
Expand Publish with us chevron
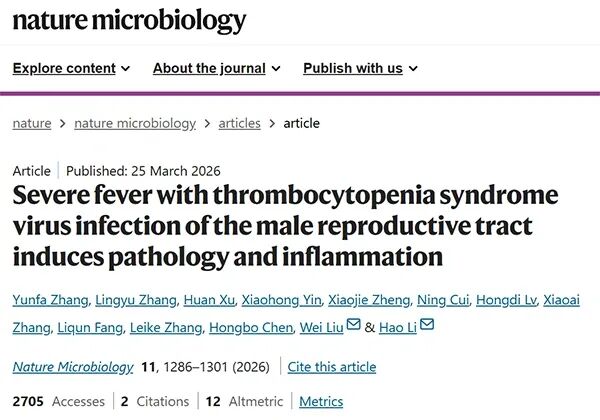pyautogui.click(x=413, y=69)
